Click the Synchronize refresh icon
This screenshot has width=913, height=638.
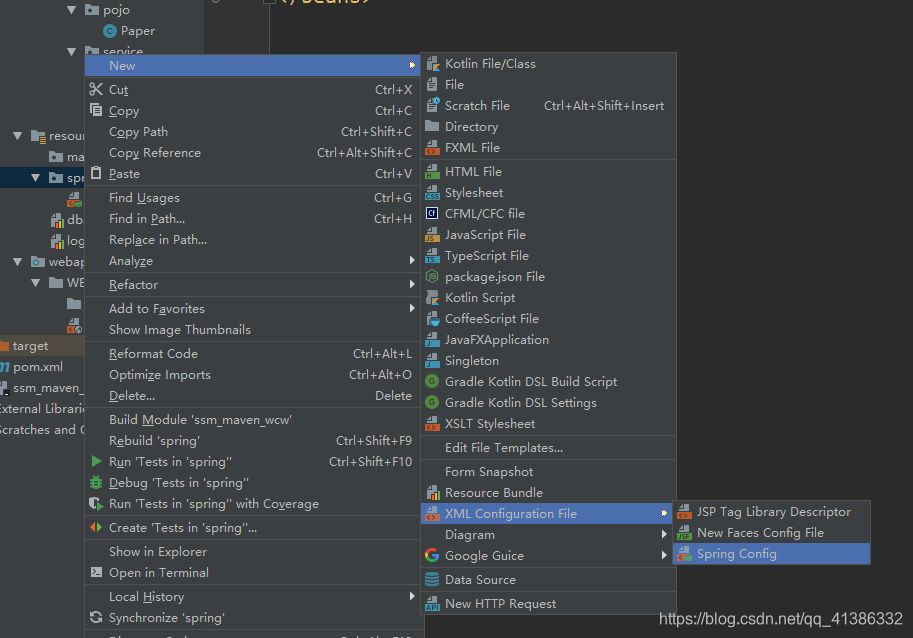(96, 617)
